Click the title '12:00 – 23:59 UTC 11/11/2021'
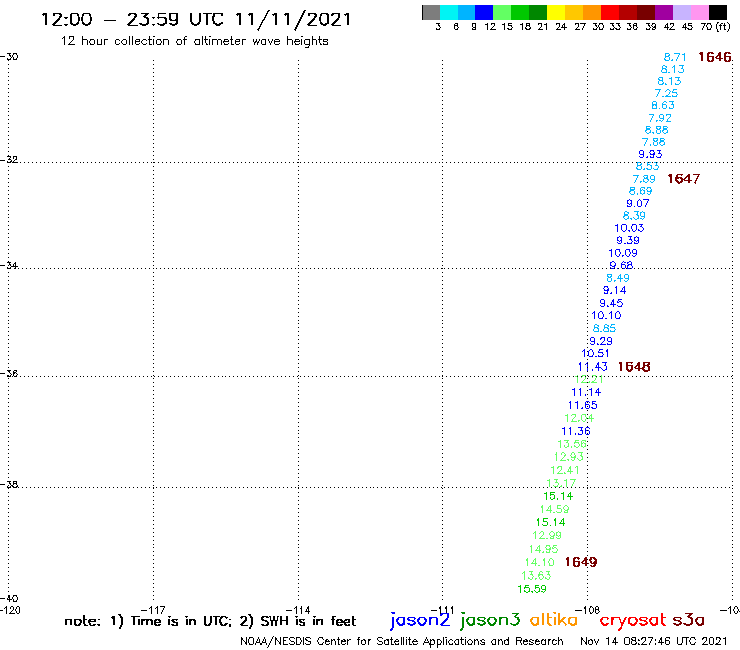The image size is (740, 650). pos(196,19)
